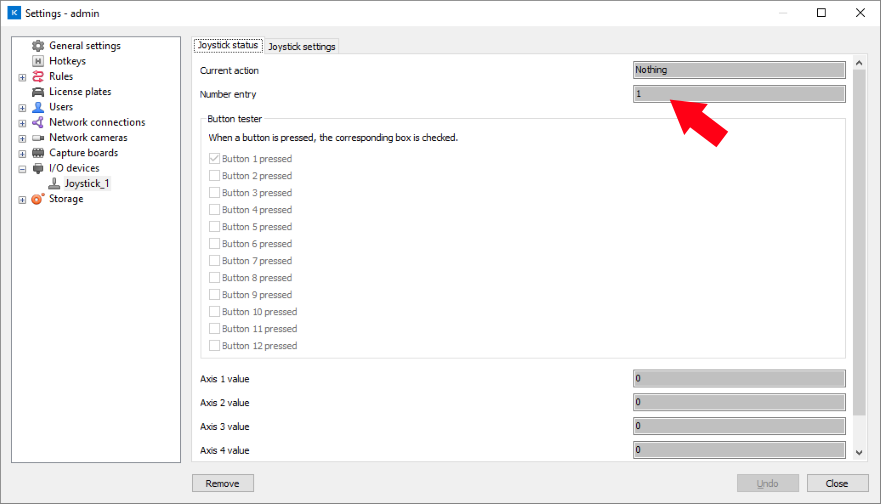The image size is (881, 504).
Task: Tick the Button 12 pressed checkbox
Action: pyautogui.click(x=214, y=346)
